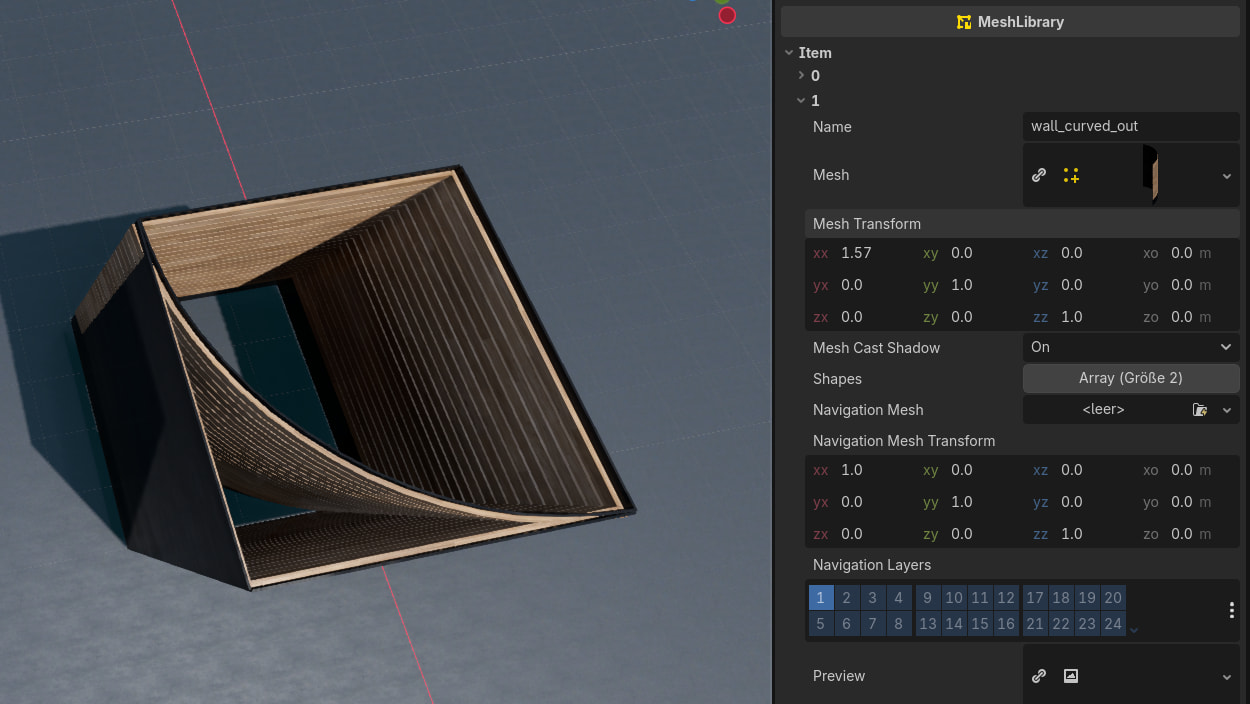Screen dimensions: 1250x704
Task: Click the quick-load folder icon for Navigation Mesh
Action: point(1200,410)
